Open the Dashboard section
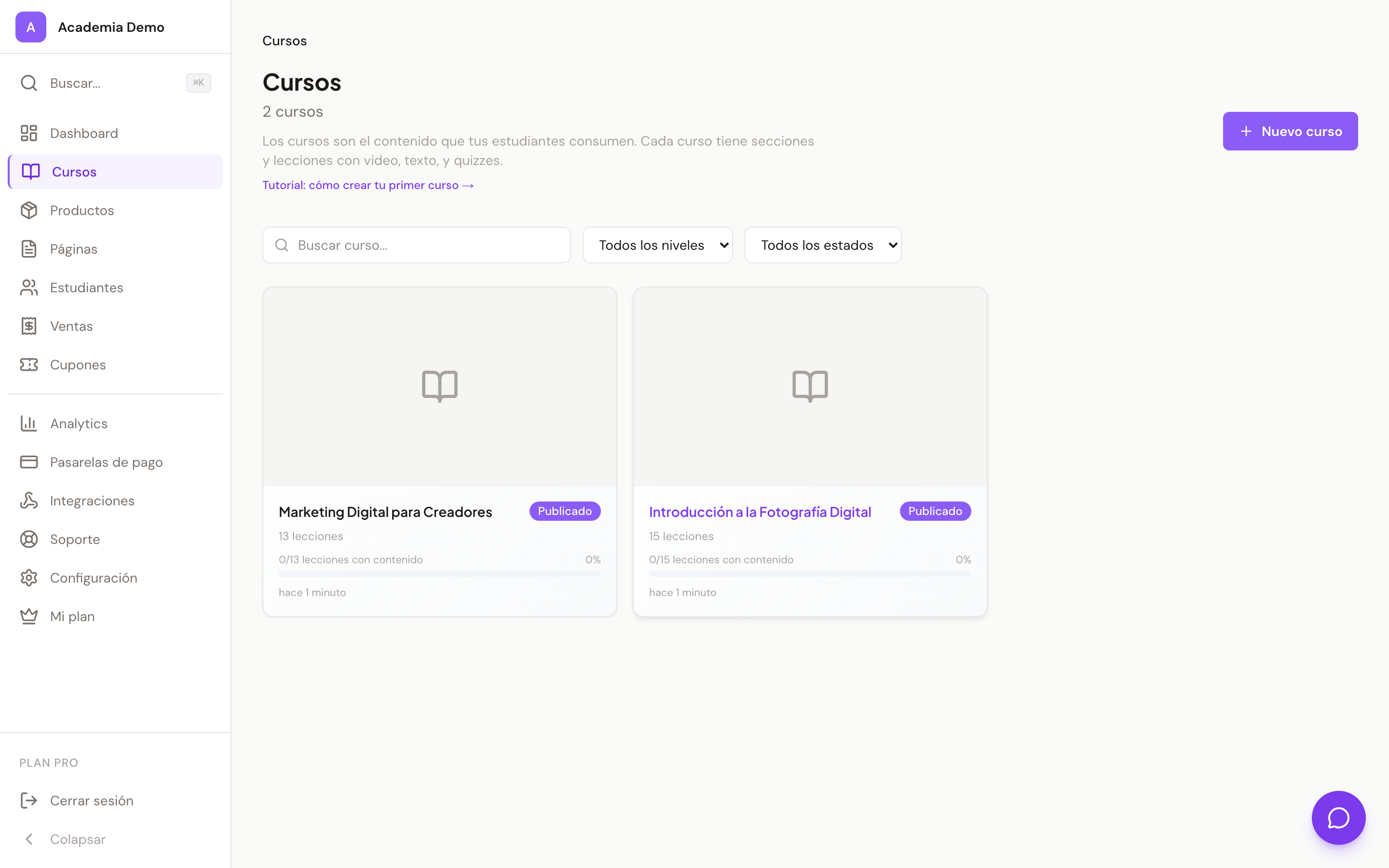The height and width of the screenshot is (868, 1389). pyautogui.click(x=84, y=133)
